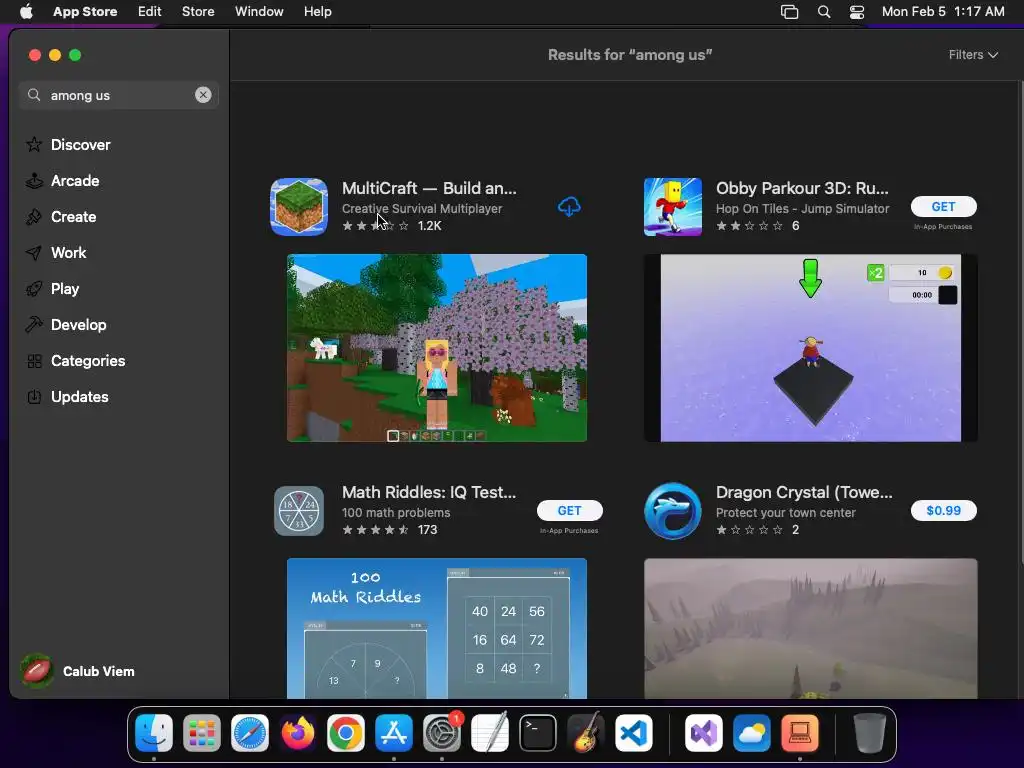Viewport: 1024px width, 768px height.
Task: Open Math Riddles app icon
Action: point(299,511)
